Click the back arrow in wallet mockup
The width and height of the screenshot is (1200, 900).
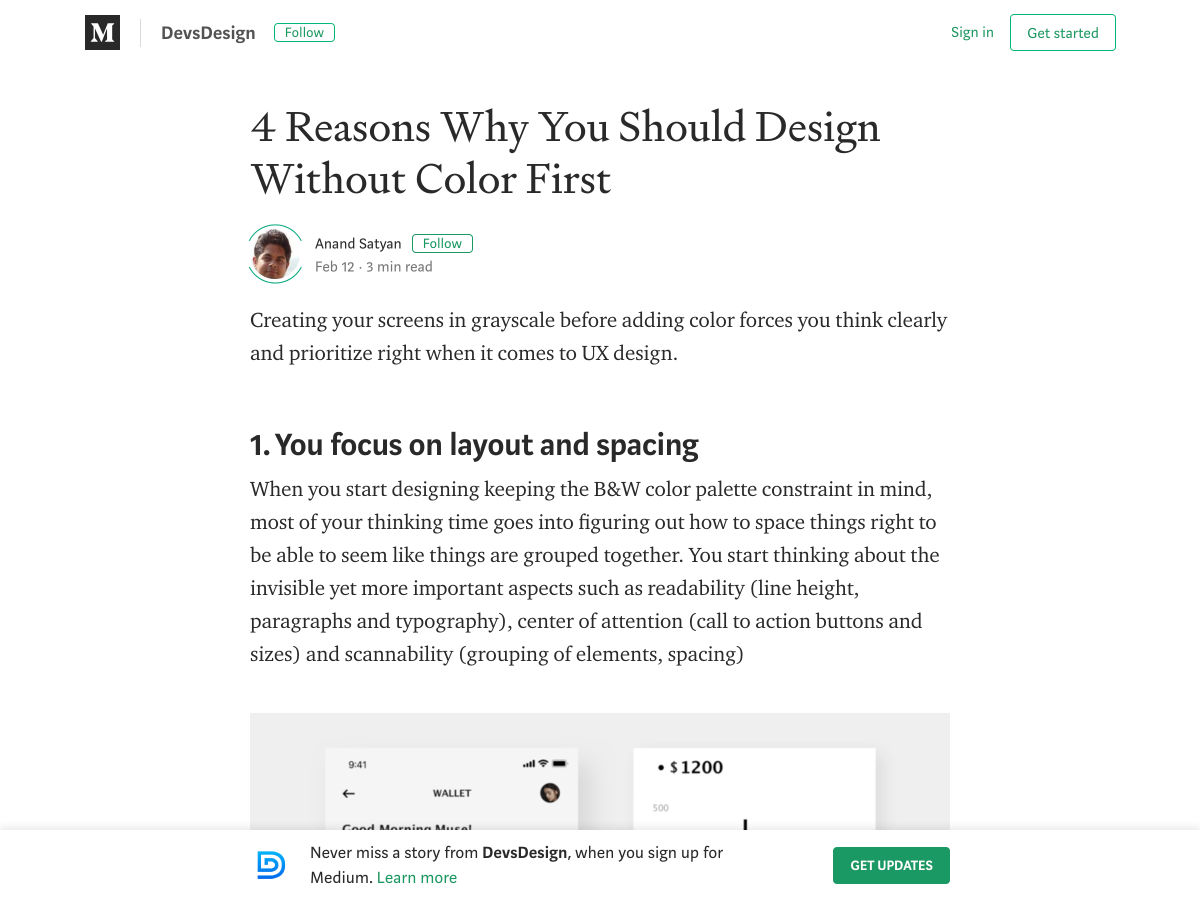coord(349,793)
